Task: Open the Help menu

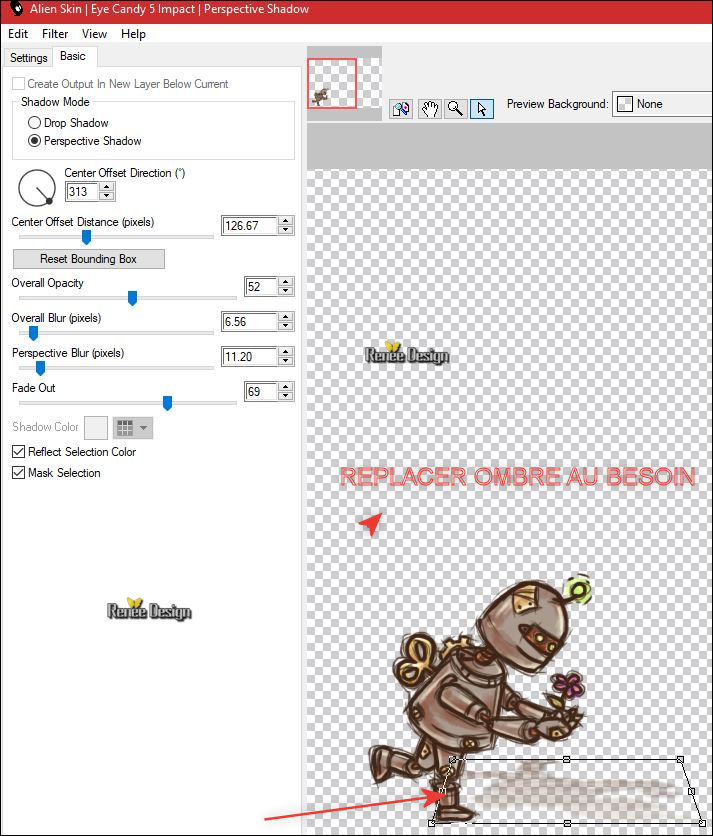Action: [133, 34]
